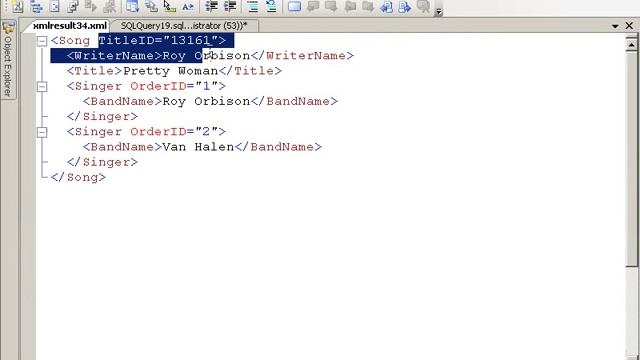
Task: Click the next bookmark in document icon
Action: [x=405, y=6]
